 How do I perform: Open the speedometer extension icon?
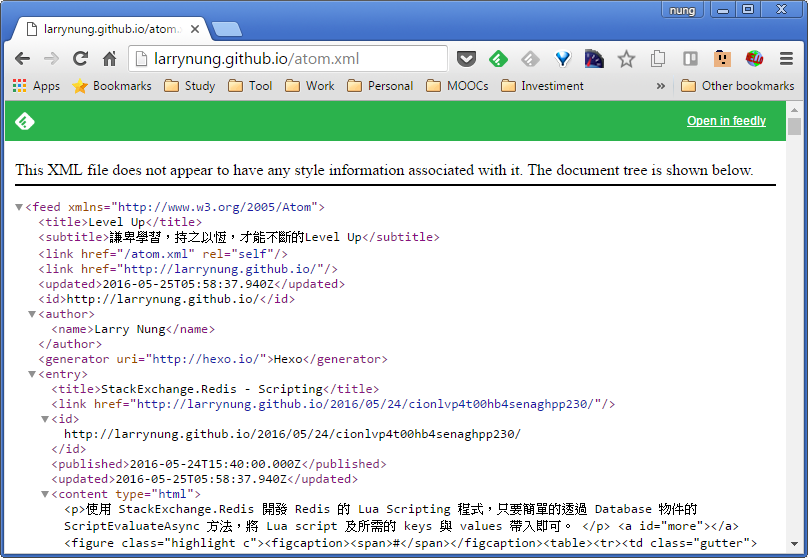pos(594,59)
